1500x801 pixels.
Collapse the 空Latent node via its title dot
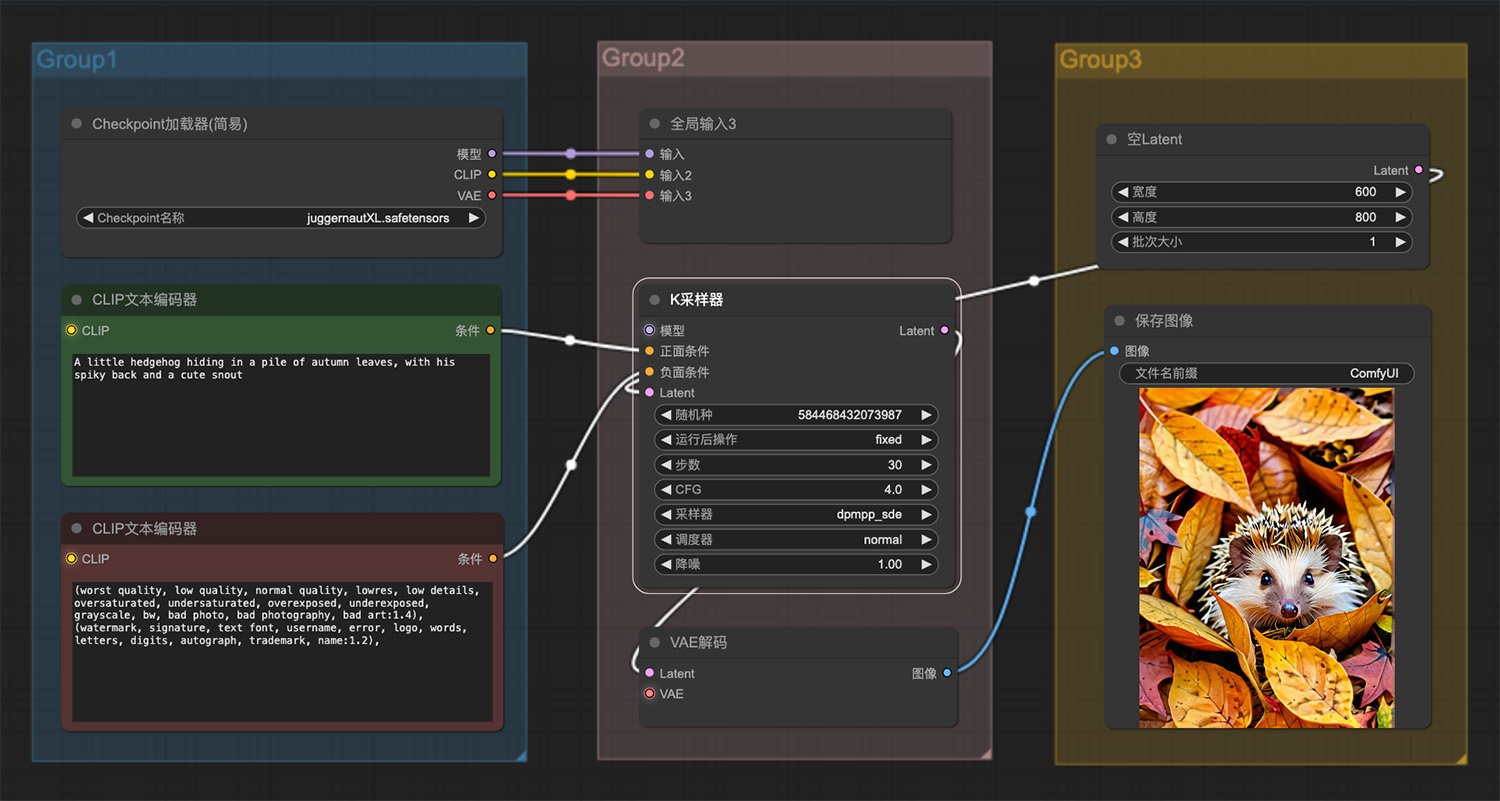pyautogui.click(x=1112, y=140)
